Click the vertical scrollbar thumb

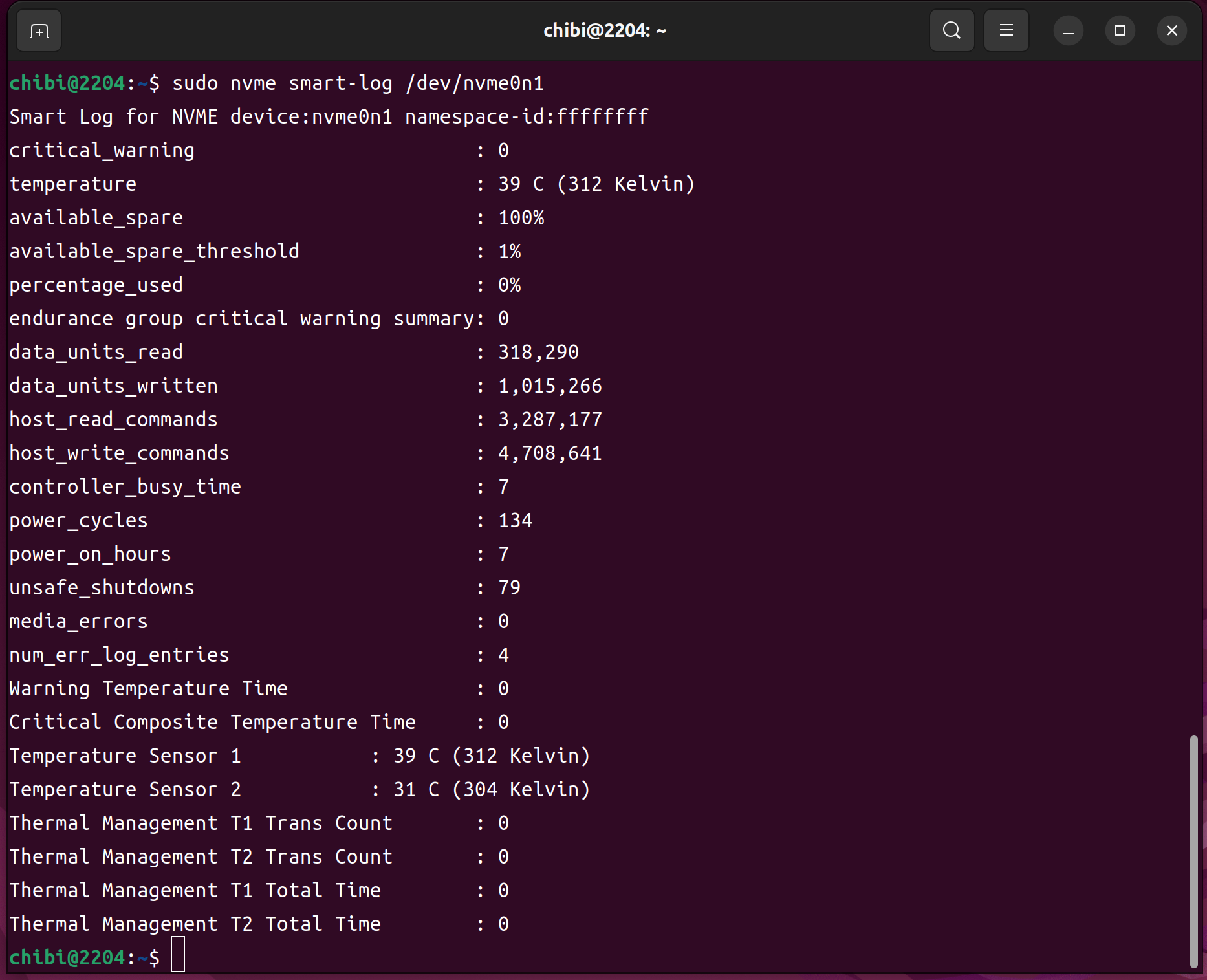coord(1193,851)
